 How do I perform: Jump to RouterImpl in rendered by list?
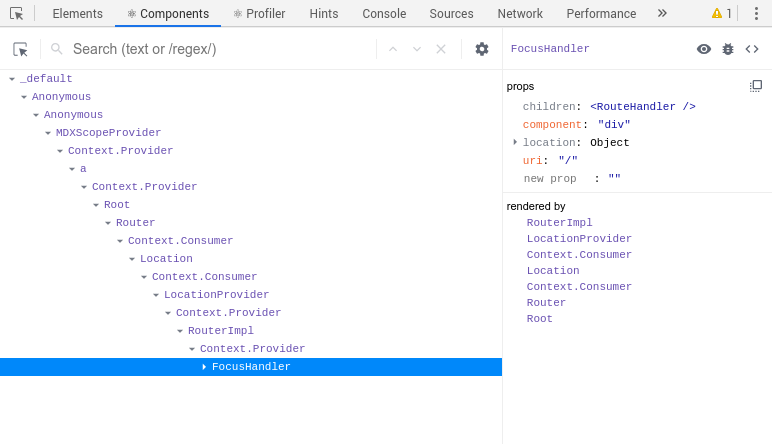(559, 222)
